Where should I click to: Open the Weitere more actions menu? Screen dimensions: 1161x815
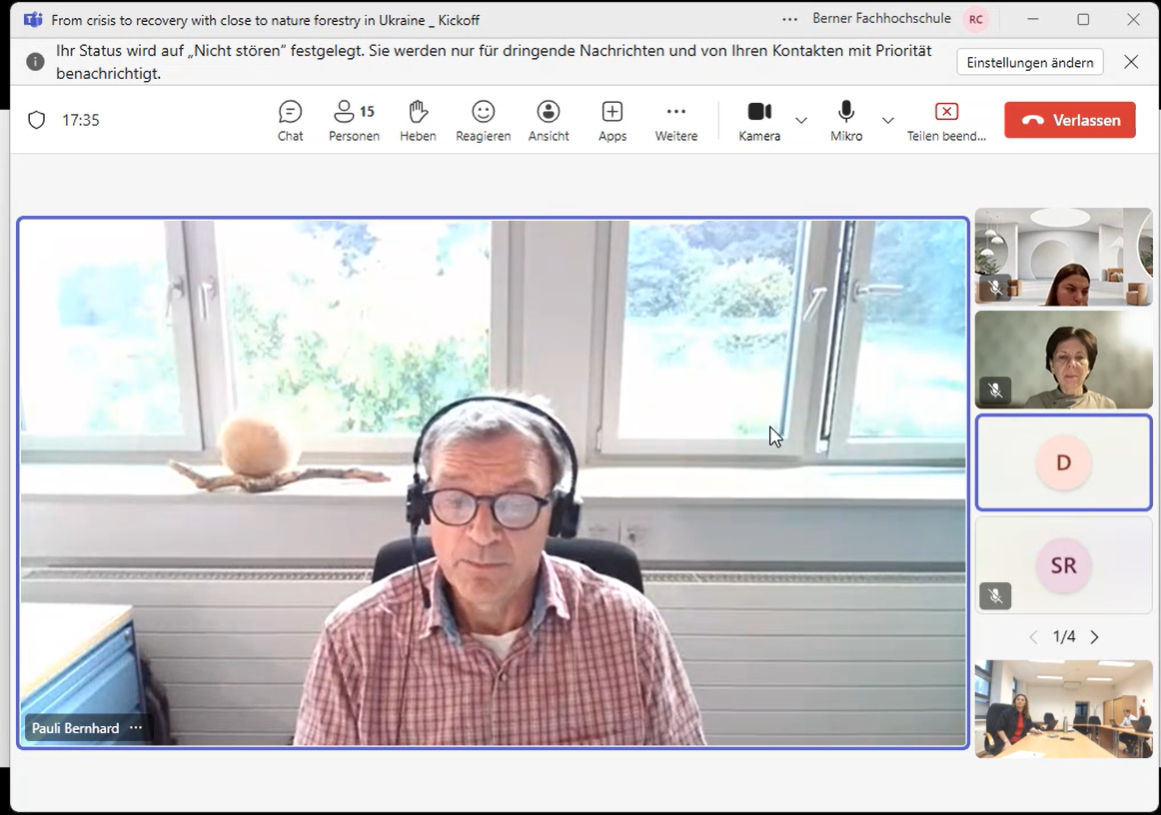[x=676, y=121]
